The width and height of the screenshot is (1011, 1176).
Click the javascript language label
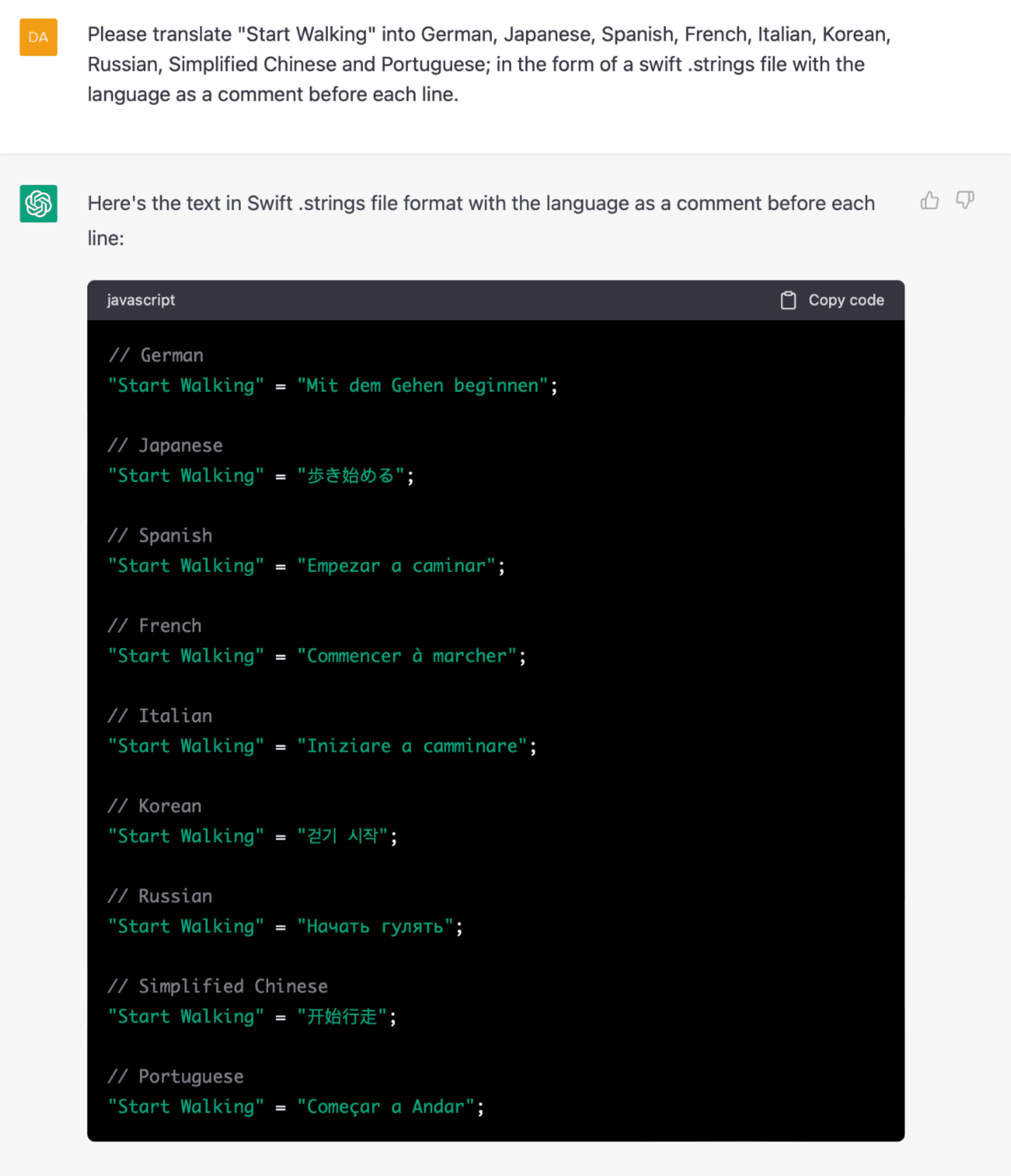(x=141, y=300)
